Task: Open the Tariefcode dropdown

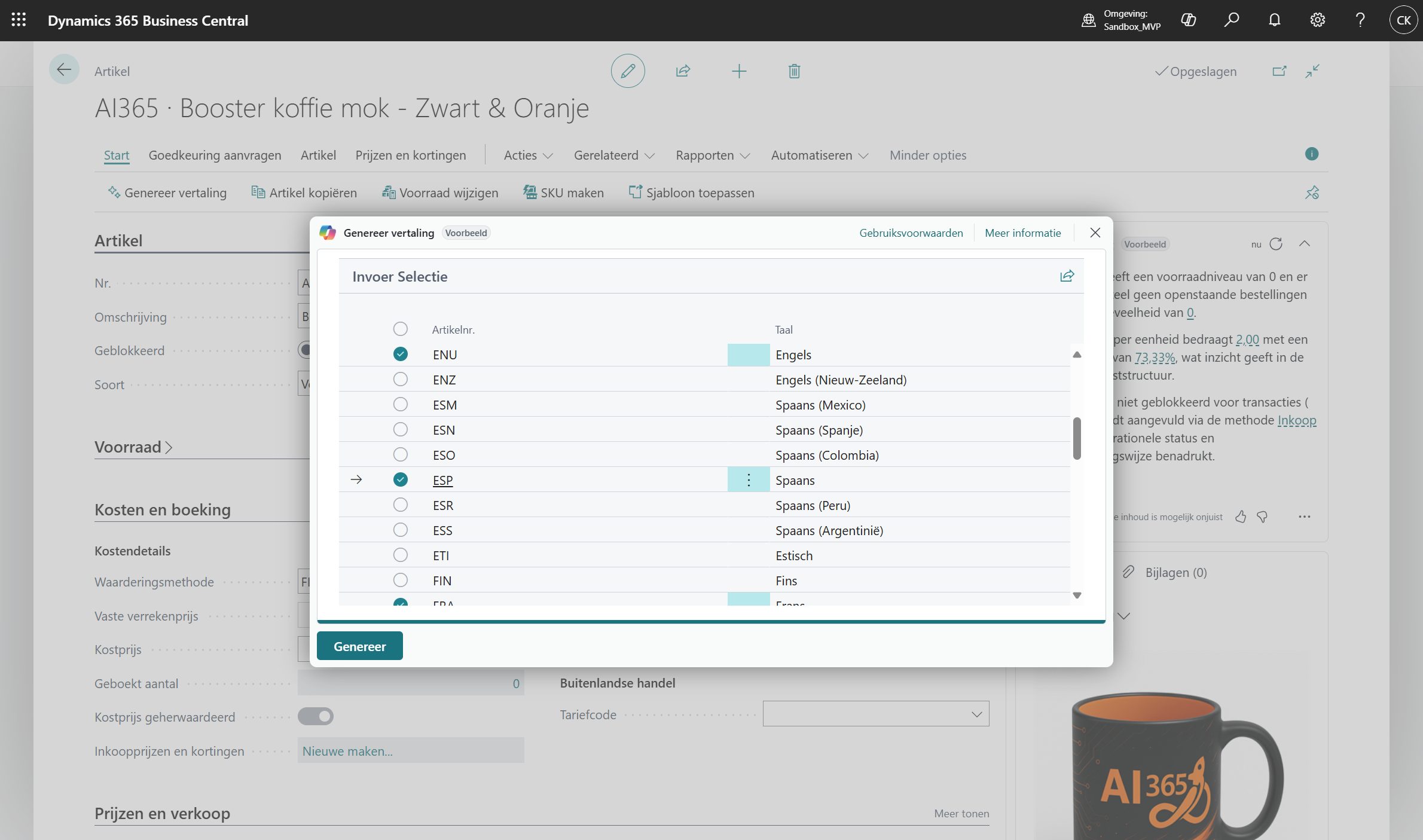Action: (x=976, y=714)
